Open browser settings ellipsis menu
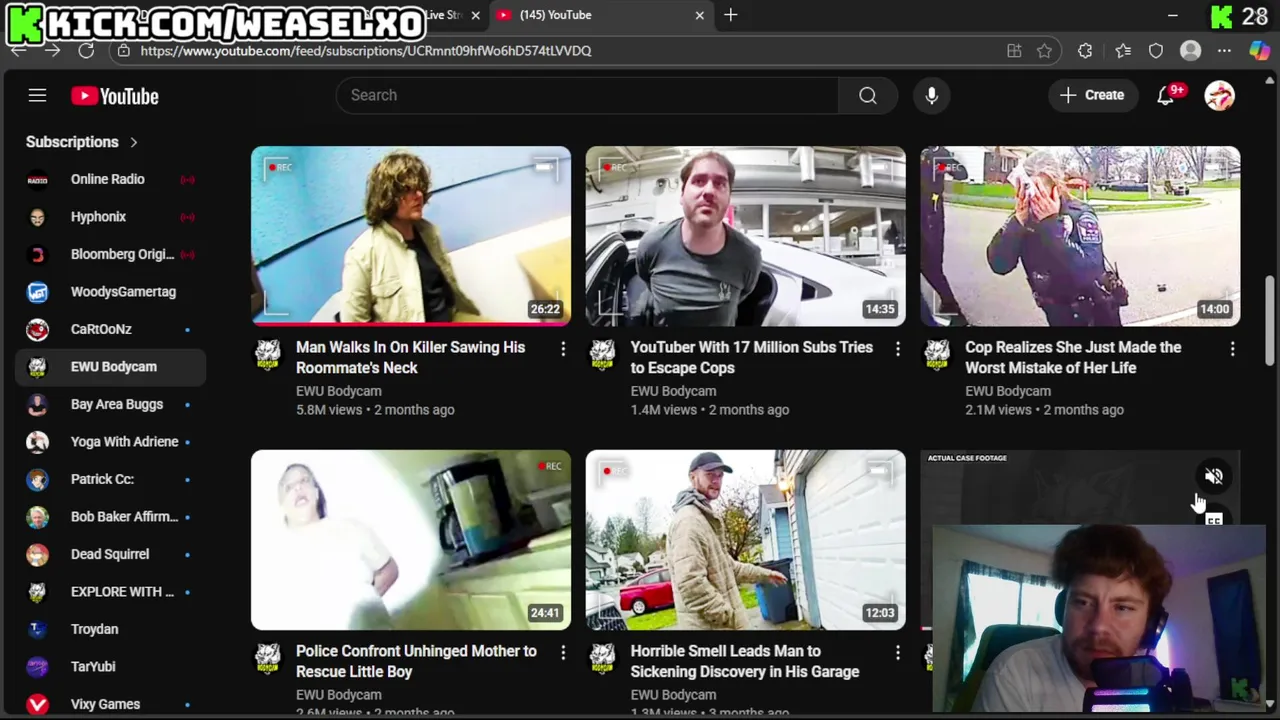 [1224, 50]
